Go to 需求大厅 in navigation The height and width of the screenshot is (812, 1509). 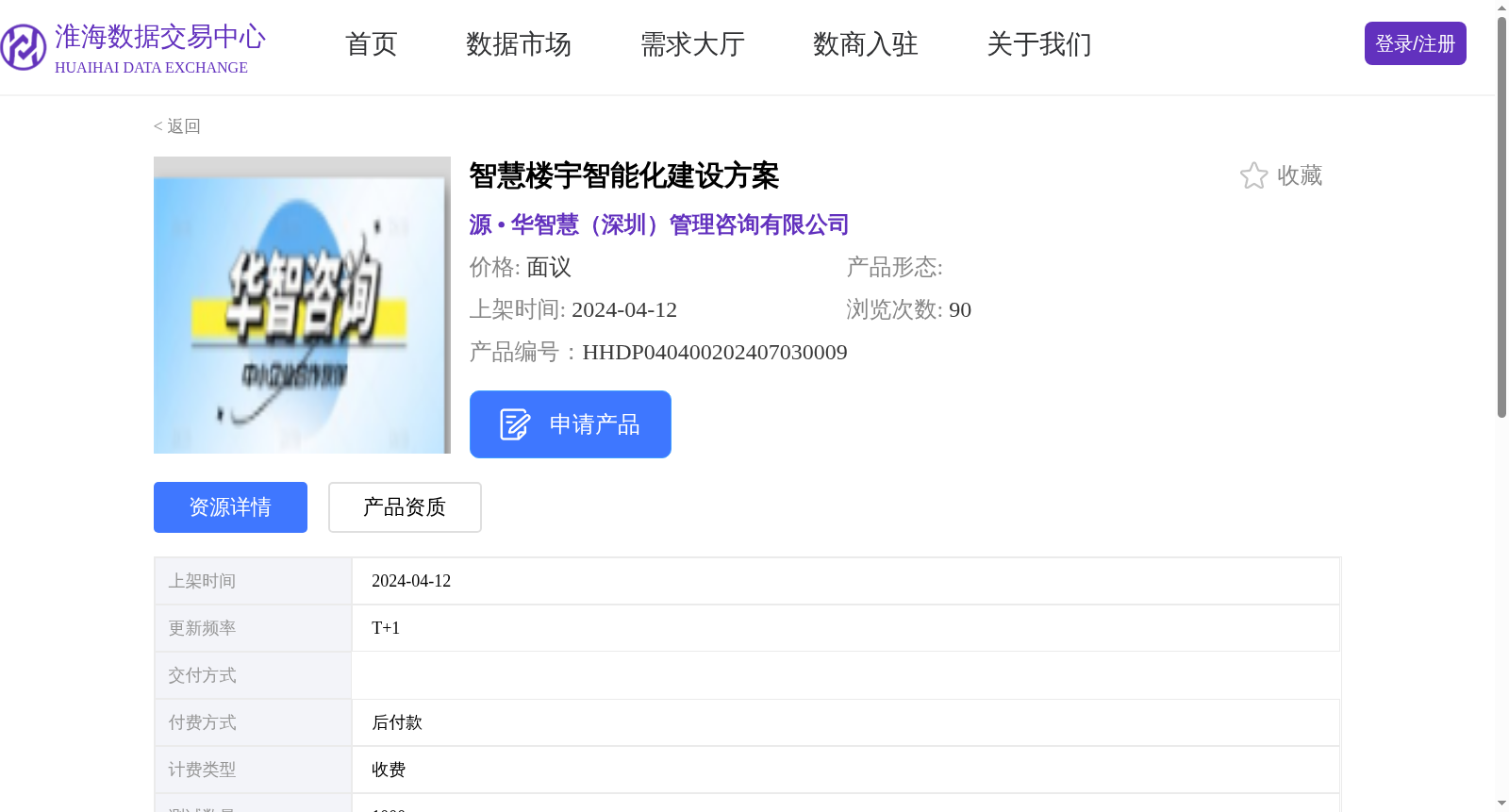pos(692,44)
